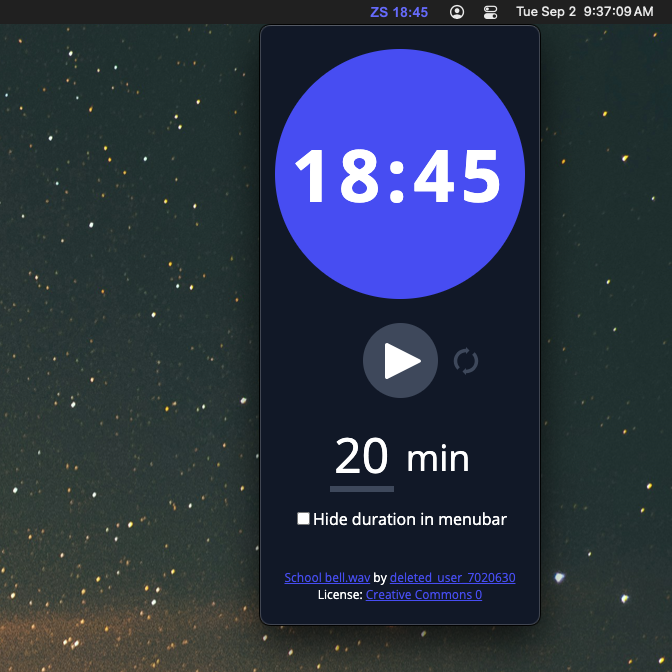Click the blue 18:45 timer circle
Screen dimensions: 672x672
click(400, 174)
